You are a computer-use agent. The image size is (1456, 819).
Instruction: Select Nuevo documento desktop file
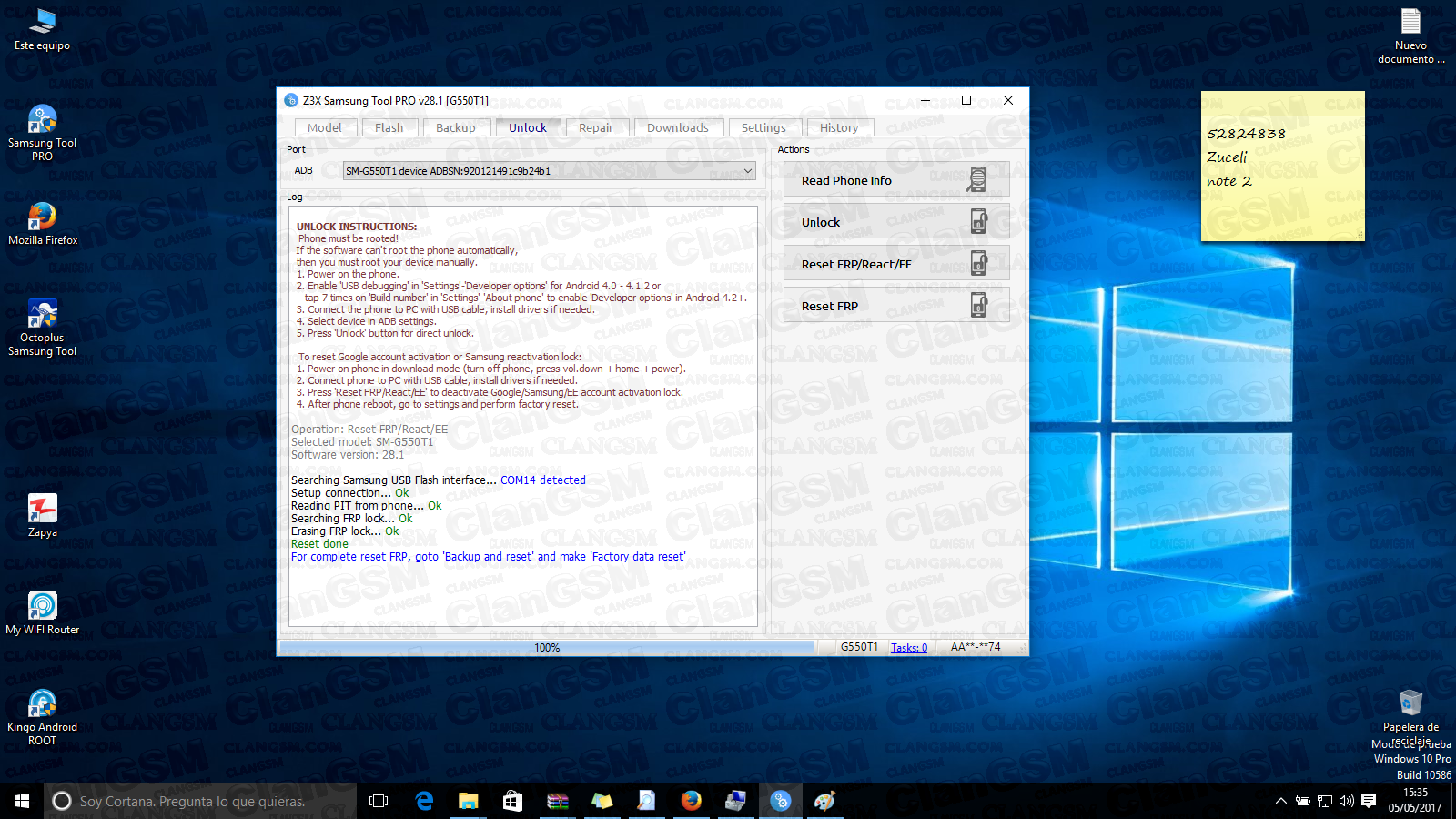coord(1410,36)
